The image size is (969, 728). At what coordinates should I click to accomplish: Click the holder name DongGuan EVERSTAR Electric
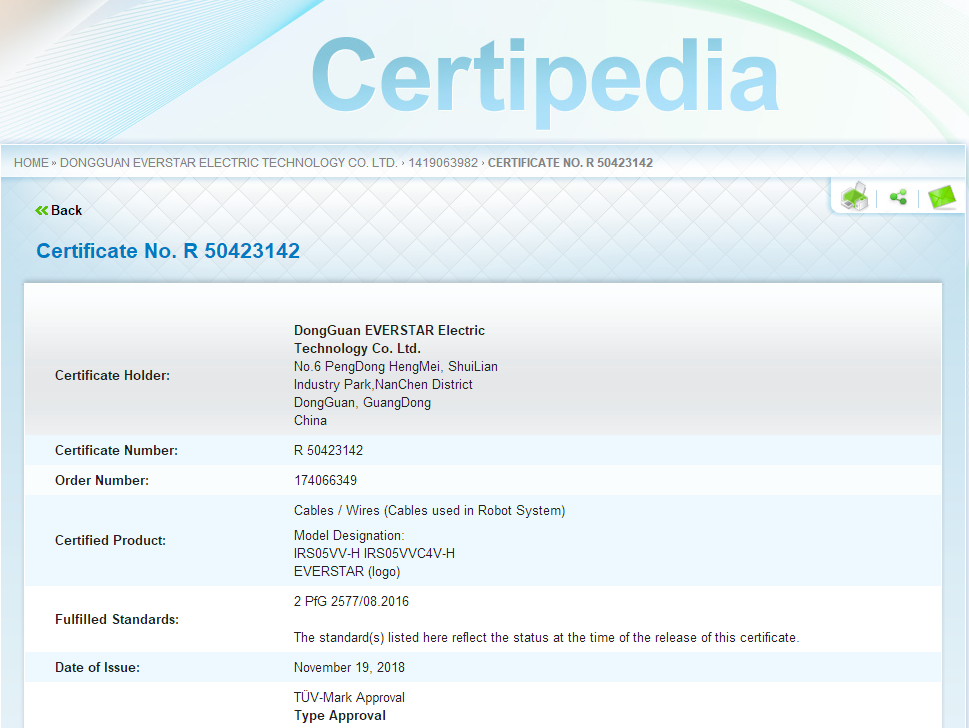[x=389, y=331]
